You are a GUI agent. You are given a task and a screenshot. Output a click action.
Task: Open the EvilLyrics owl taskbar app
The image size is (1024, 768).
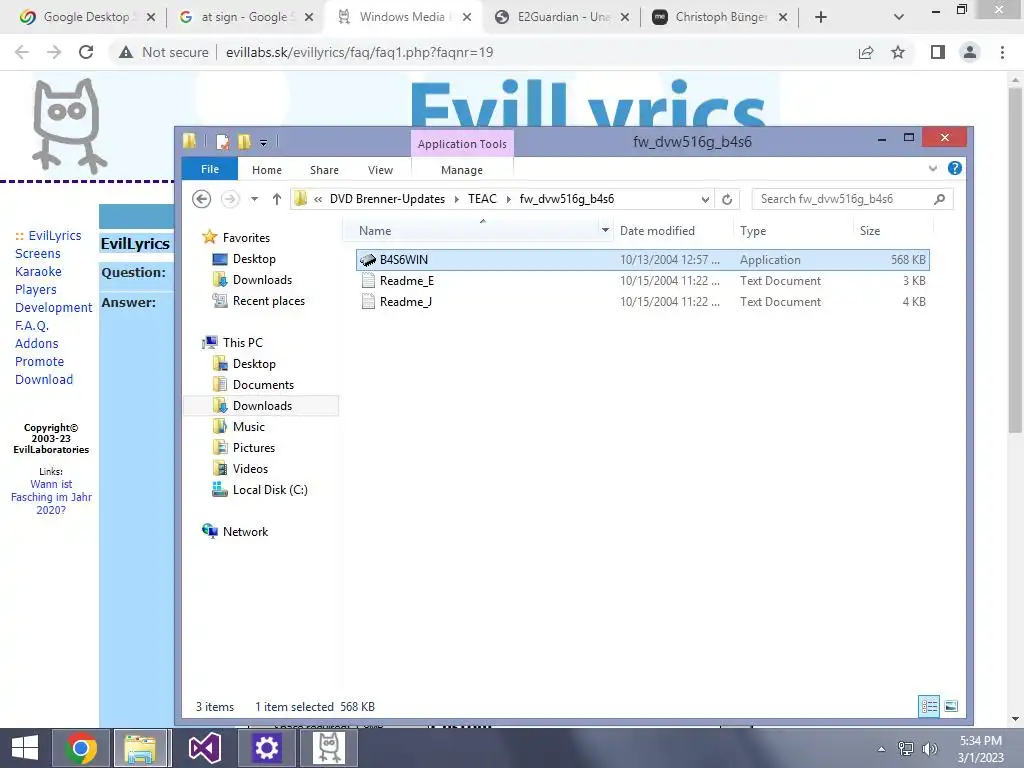(x=328, y=748)
